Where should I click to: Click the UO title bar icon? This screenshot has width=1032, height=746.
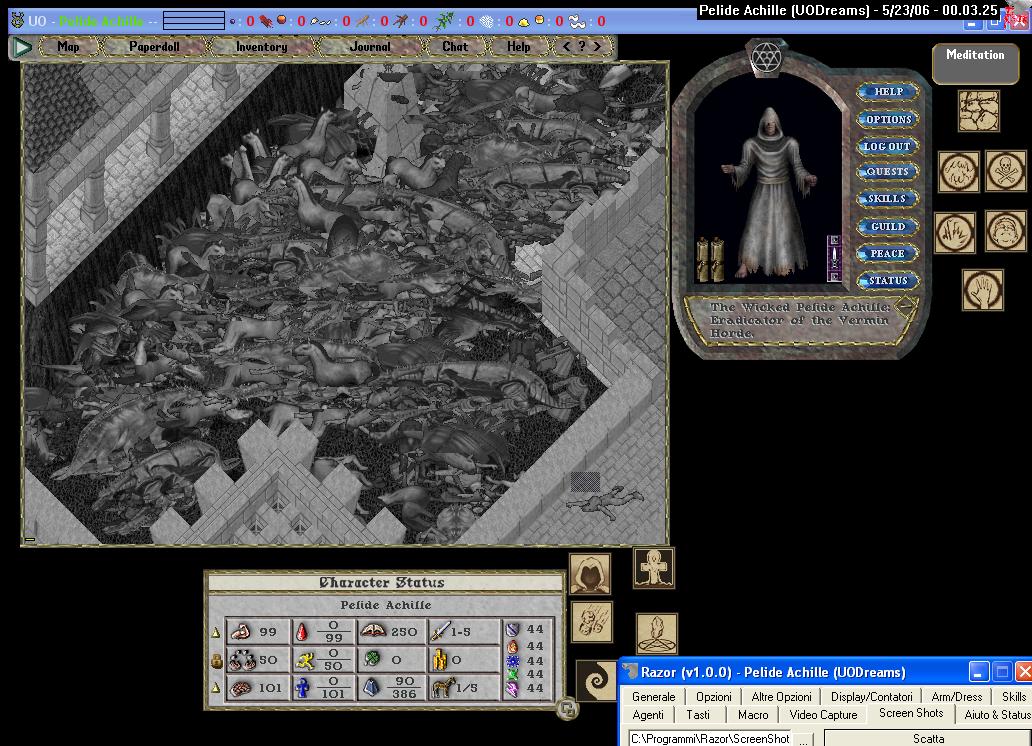click(x=18, y=20)
